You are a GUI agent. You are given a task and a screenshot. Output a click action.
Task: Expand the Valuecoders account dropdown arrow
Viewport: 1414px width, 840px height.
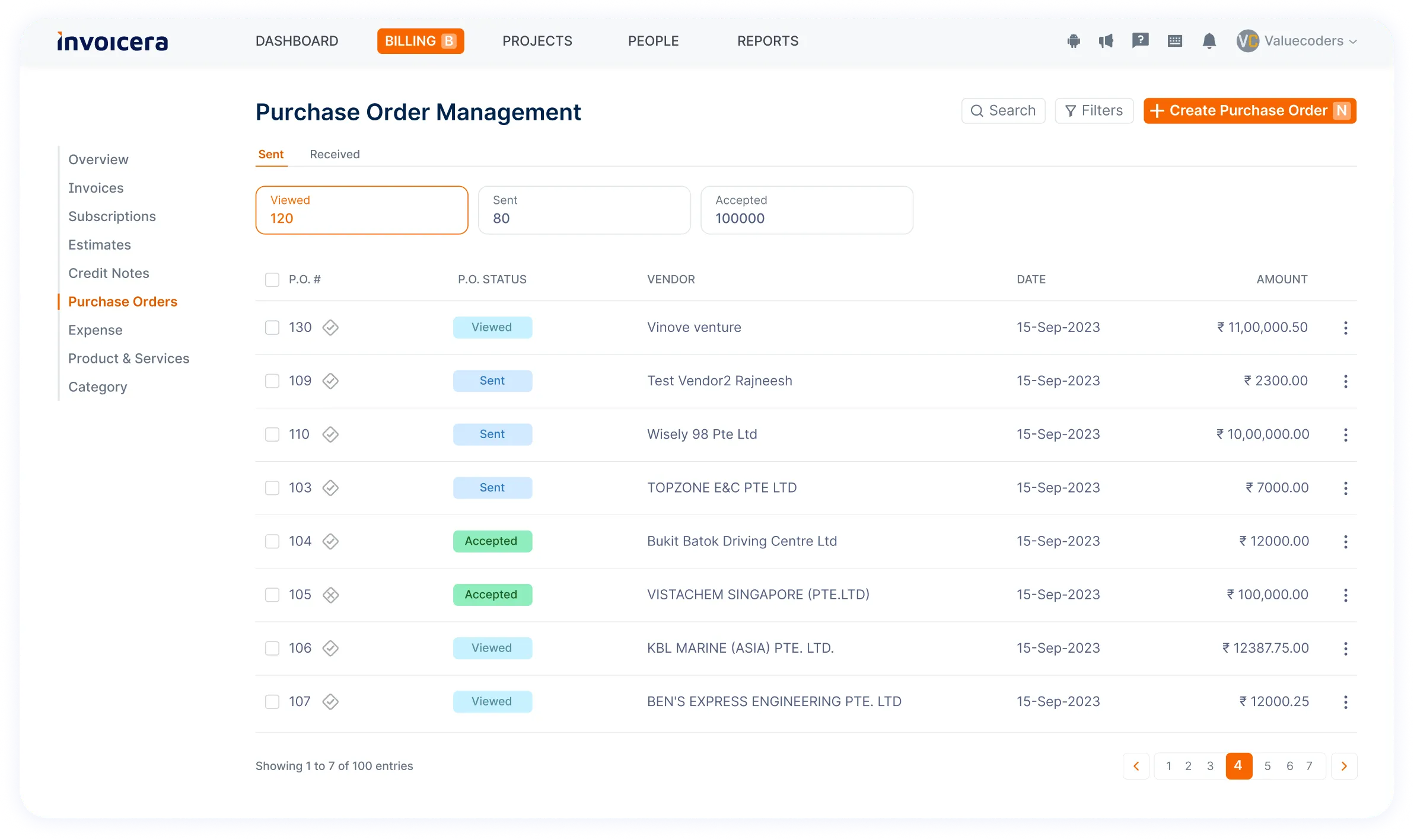tap(1353, 41)
